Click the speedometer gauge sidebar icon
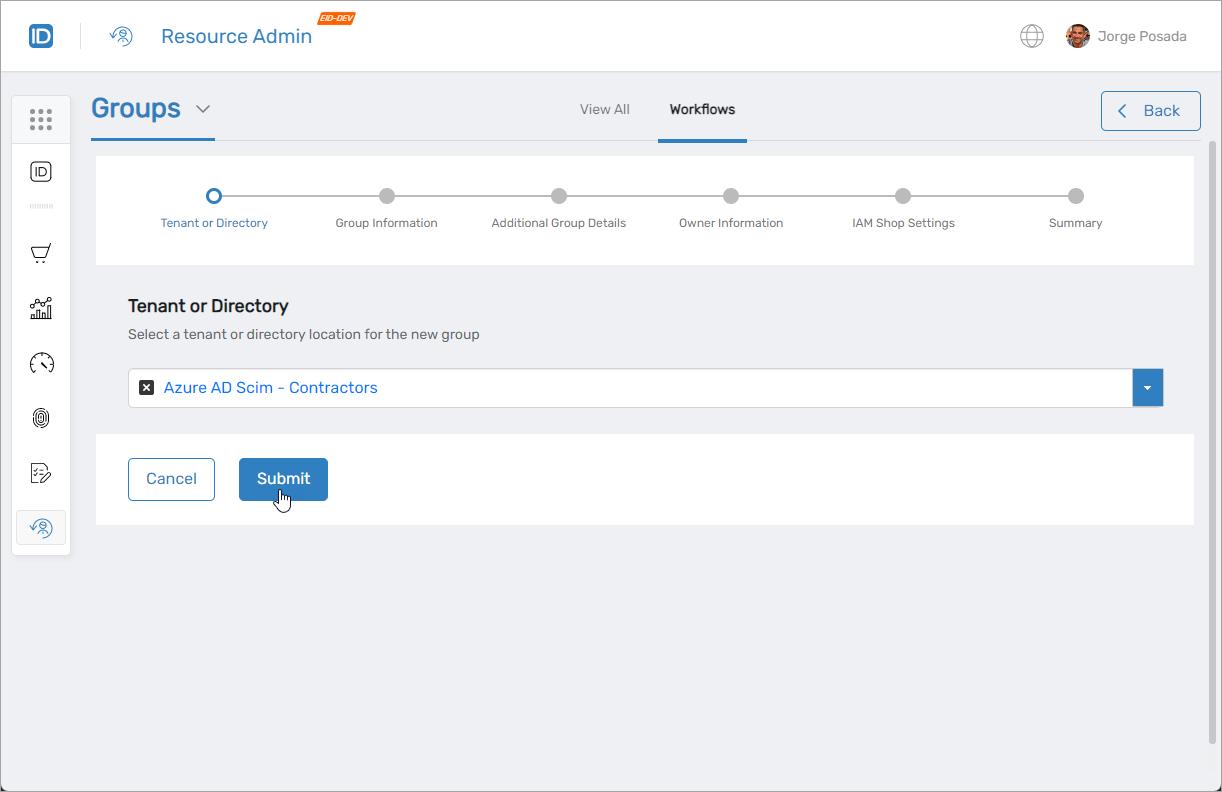Screen dimensions: 1222x792 tap(41, 363)
